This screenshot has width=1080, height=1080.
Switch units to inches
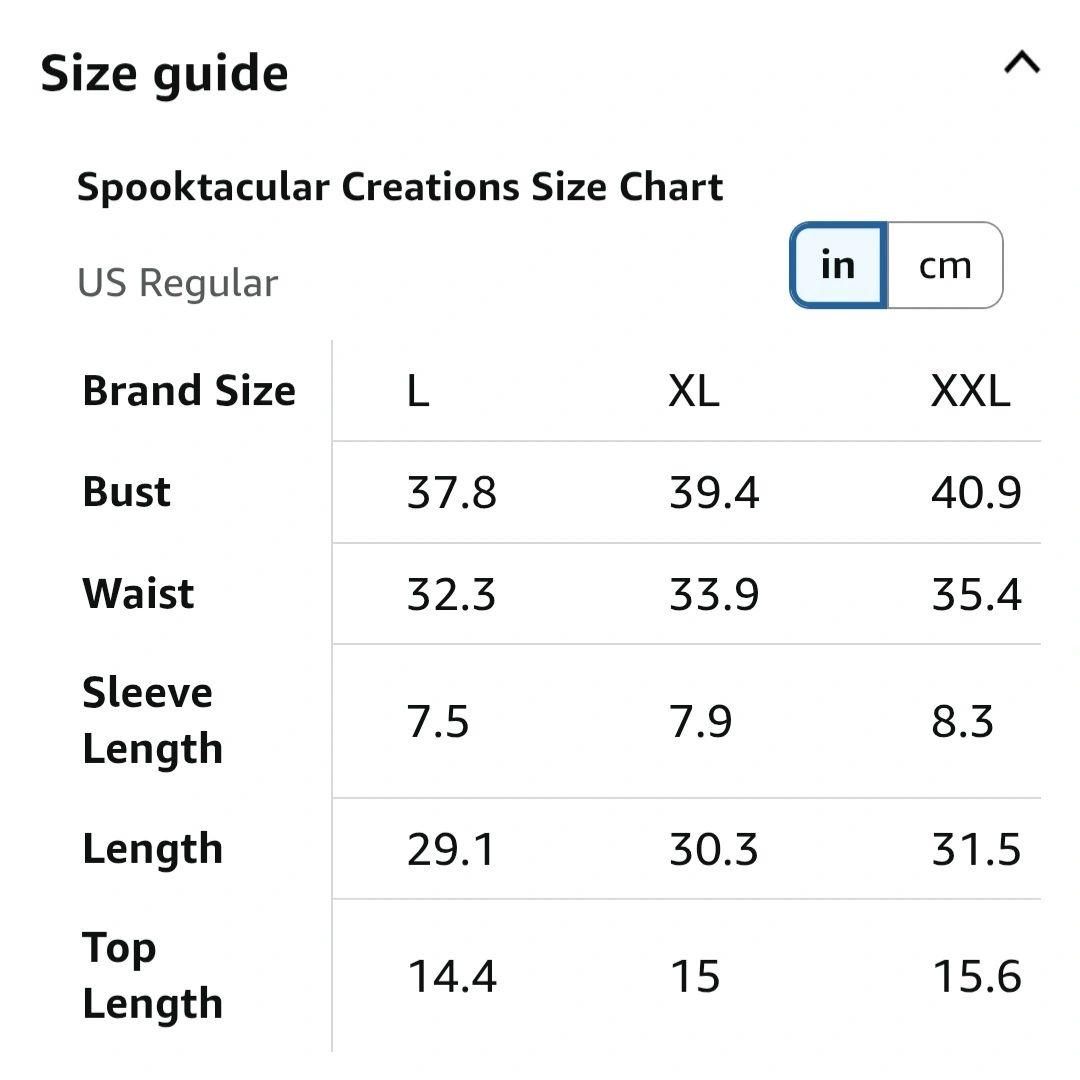[x=838, y=265]
